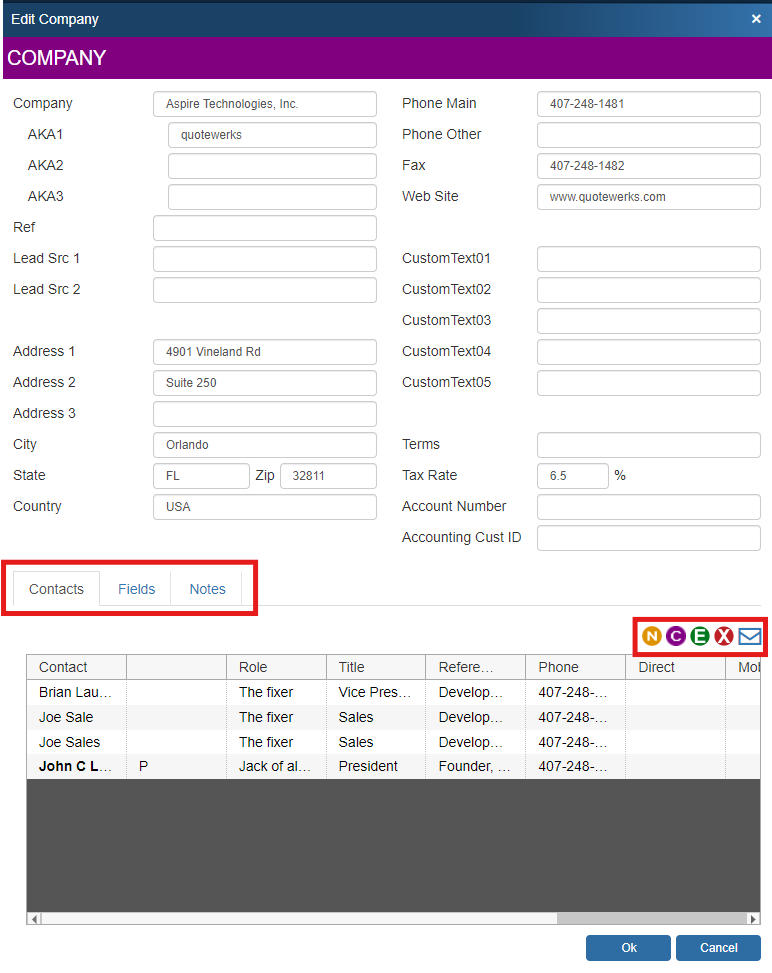Click the envelope email icon

(x=750, y=636)
